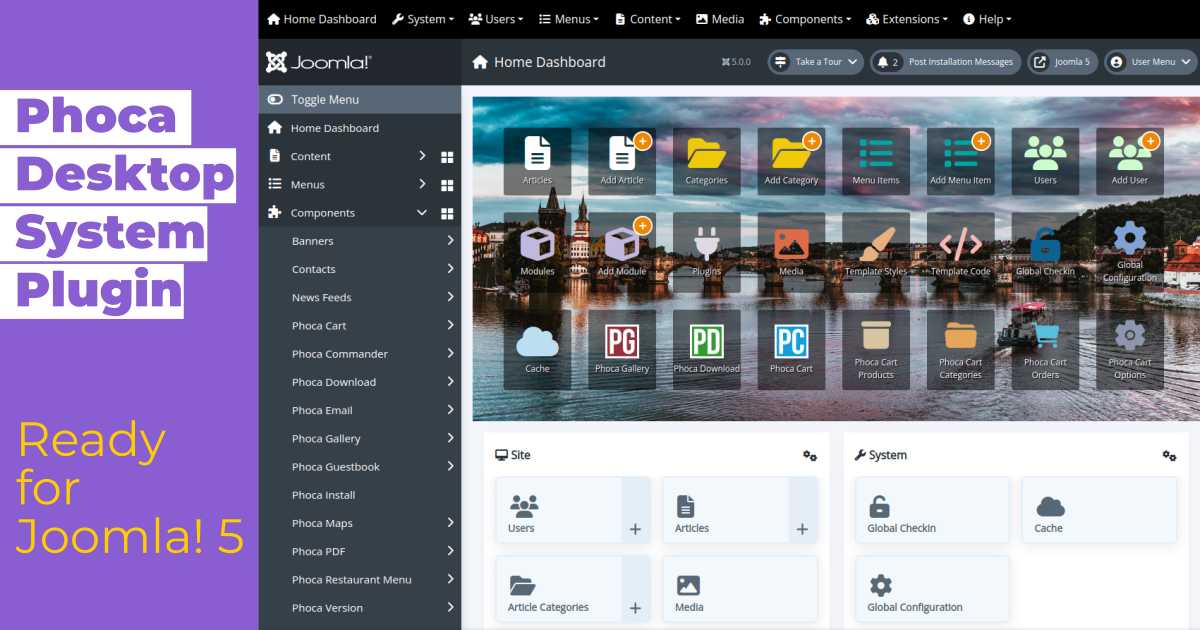1200x630 pixels.
Task: Open the Take a Tour dropdown
Action: [x=815, y=62]
